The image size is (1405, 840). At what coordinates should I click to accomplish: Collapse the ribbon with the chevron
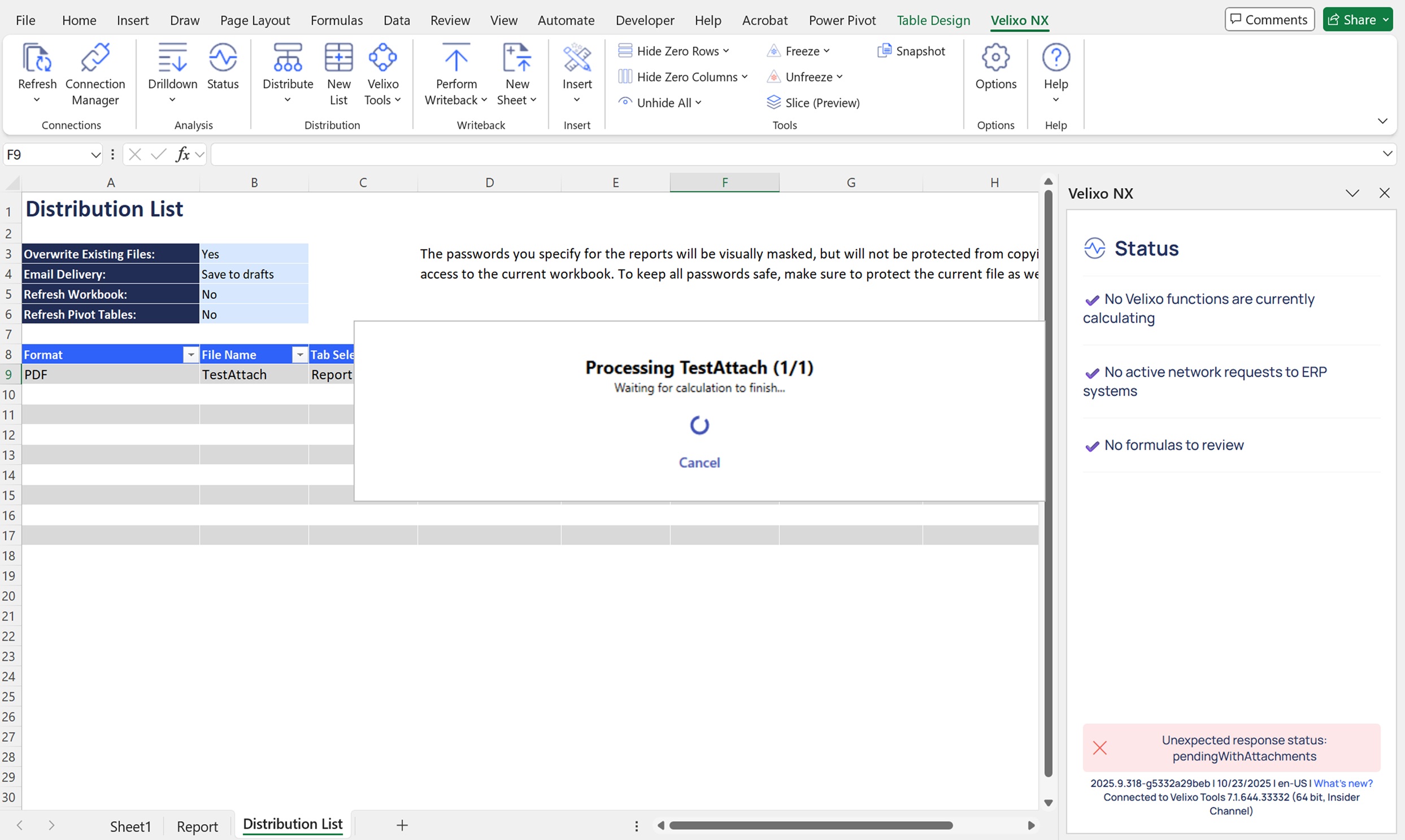click(x=1382, y=120)
